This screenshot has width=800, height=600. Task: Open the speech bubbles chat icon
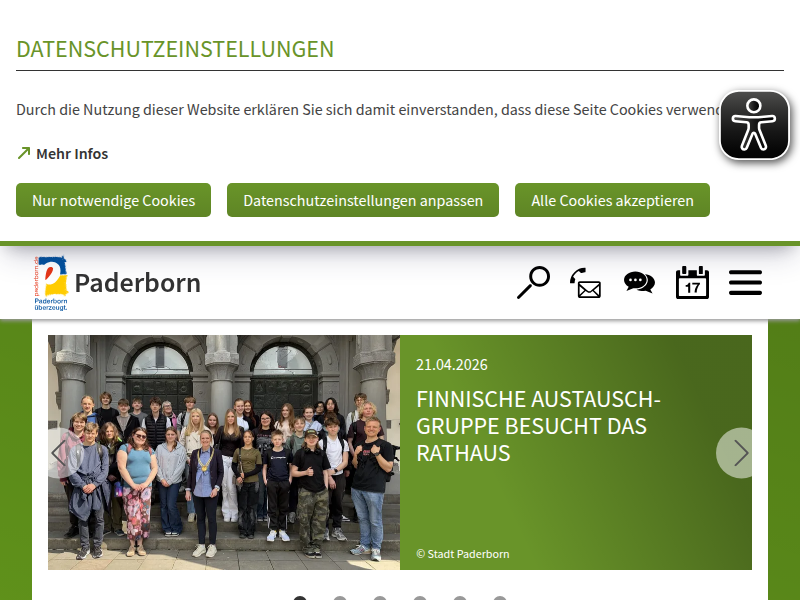[x=639, y=283]
